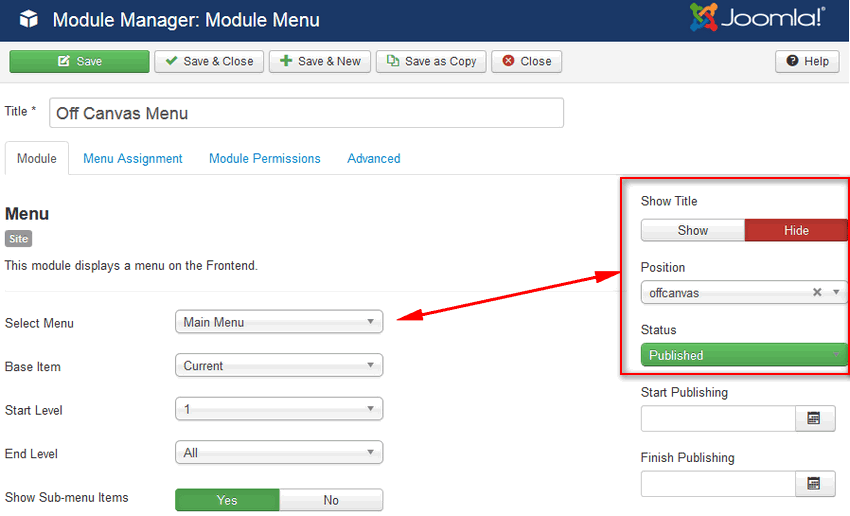The width and height of the screenshot is (850, 516).
Task: Open the Module Permissions tab
Action: click(265, 158)
